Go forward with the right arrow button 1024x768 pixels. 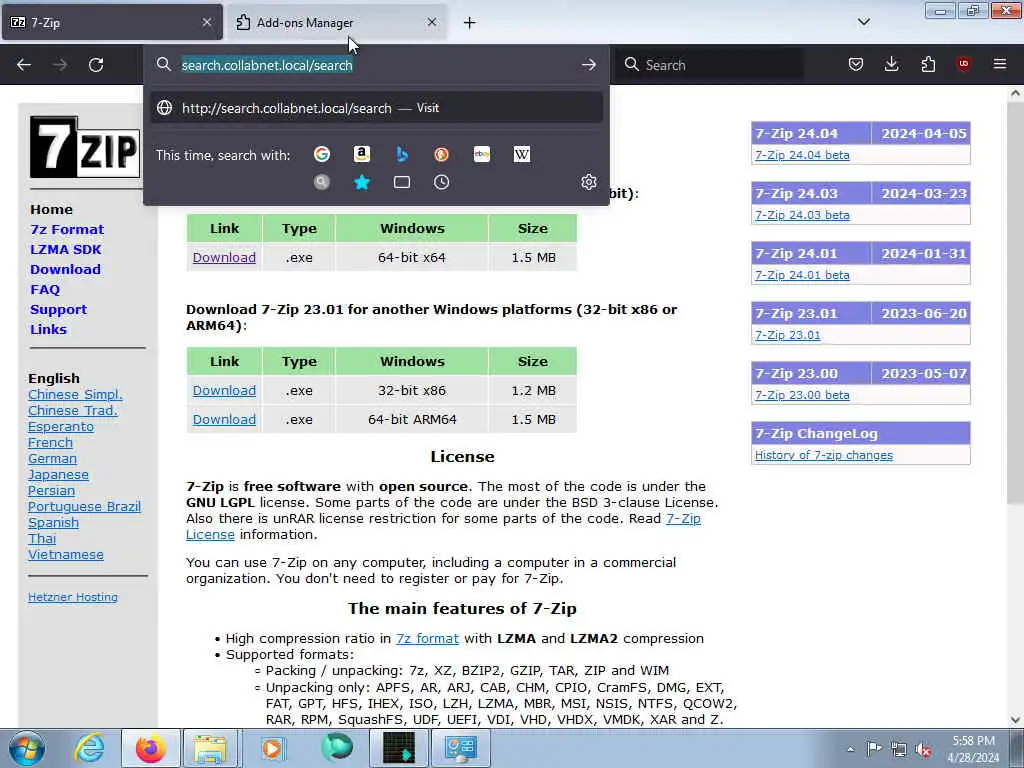tap(60, 65)
